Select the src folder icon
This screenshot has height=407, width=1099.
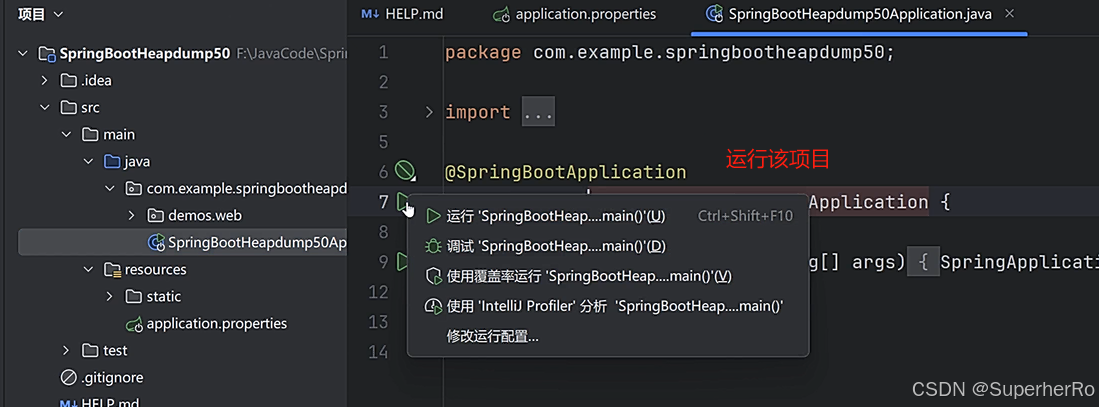coord(69,107)
